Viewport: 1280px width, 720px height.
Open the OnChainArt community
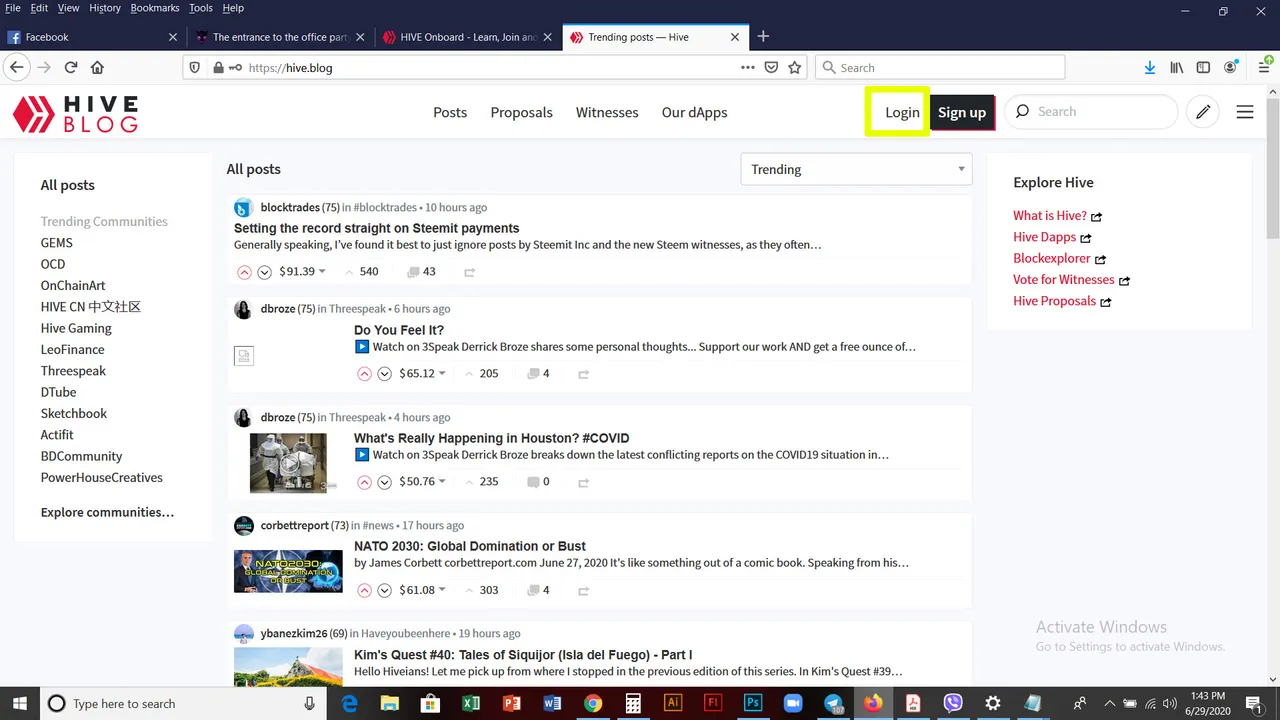coord(73,285)
